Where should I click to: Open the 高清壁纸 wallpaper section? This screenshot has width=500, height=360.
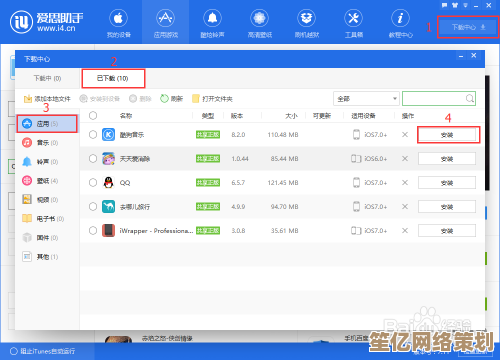point(260,23)
